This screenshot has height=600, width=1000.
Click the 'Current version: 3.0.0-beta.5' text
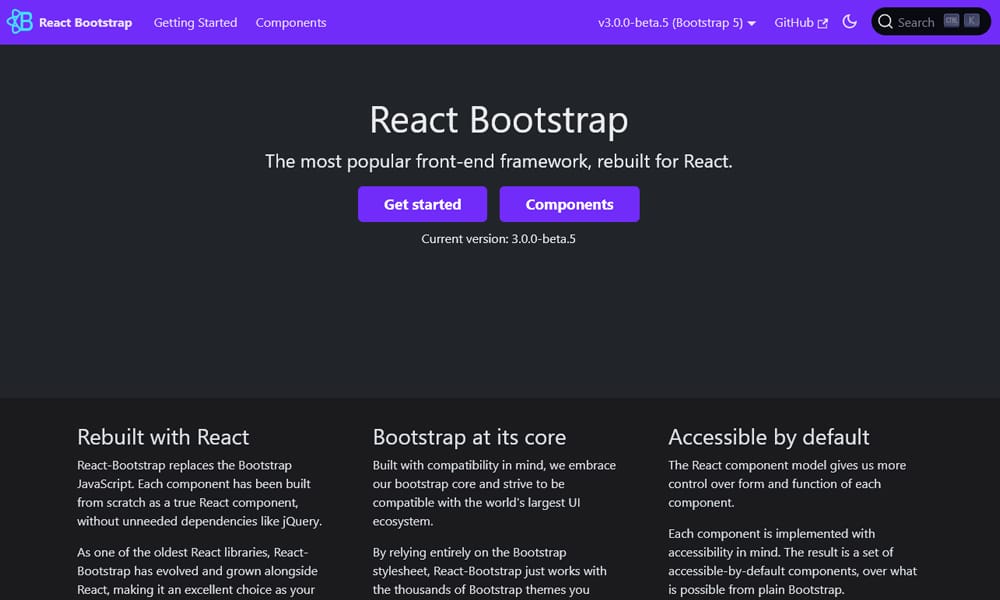click(498, 238)
